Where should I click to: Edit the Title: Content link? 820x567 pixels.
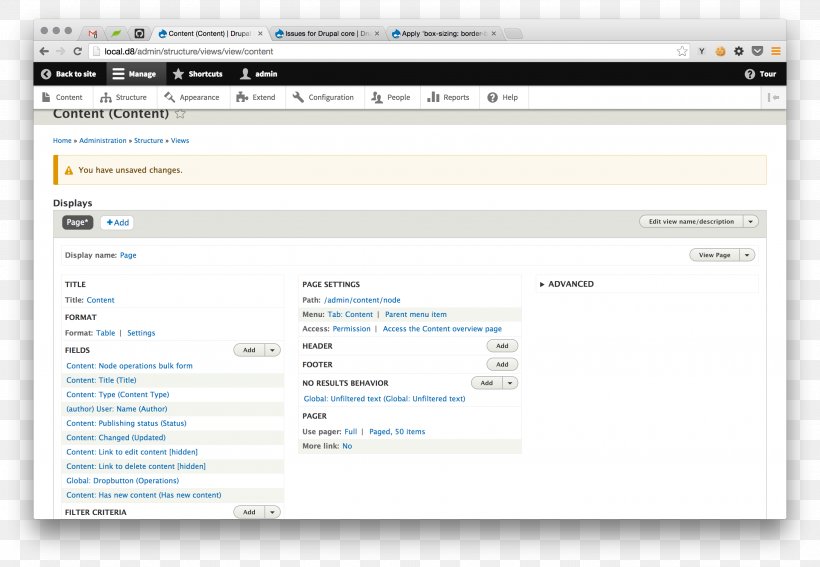[100, 300]
